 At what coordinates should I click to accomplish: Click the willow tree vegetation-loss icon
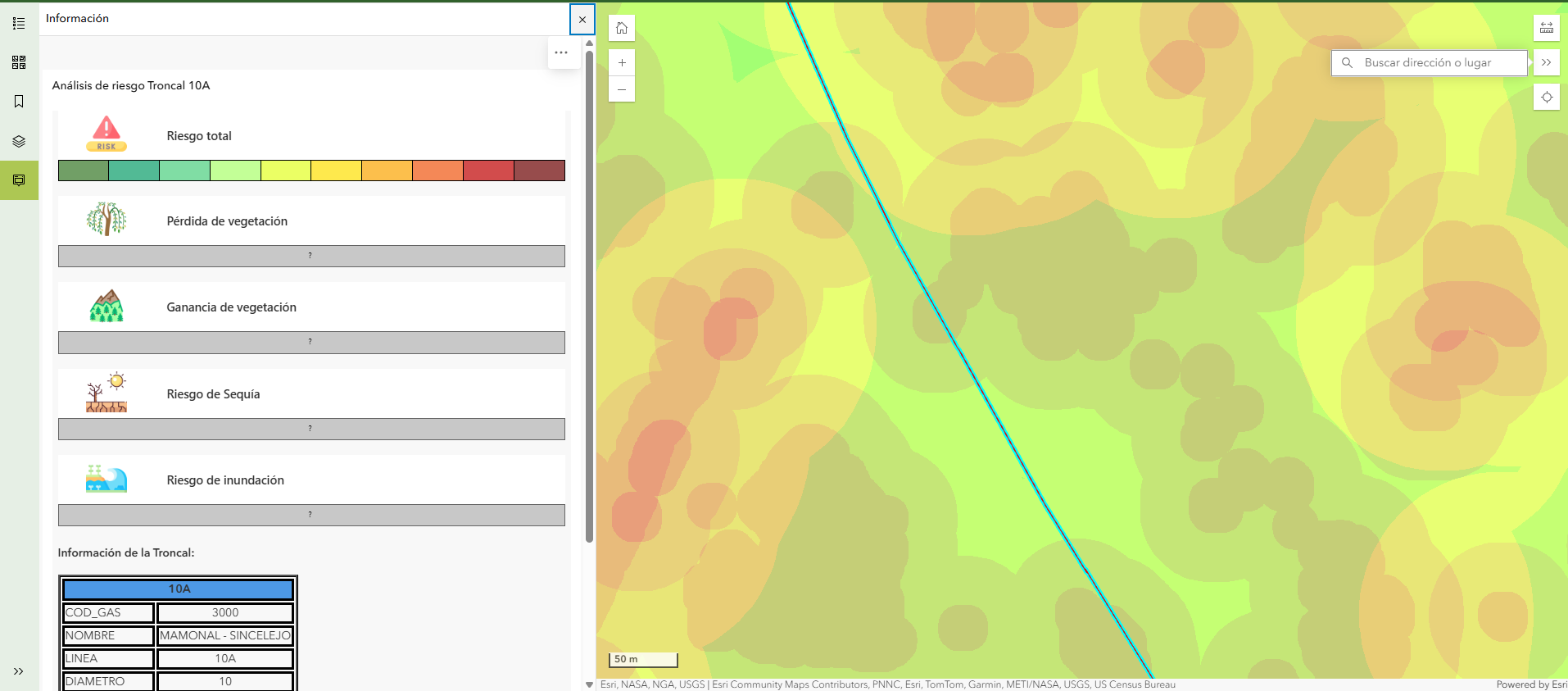click(x=106, y=220)
